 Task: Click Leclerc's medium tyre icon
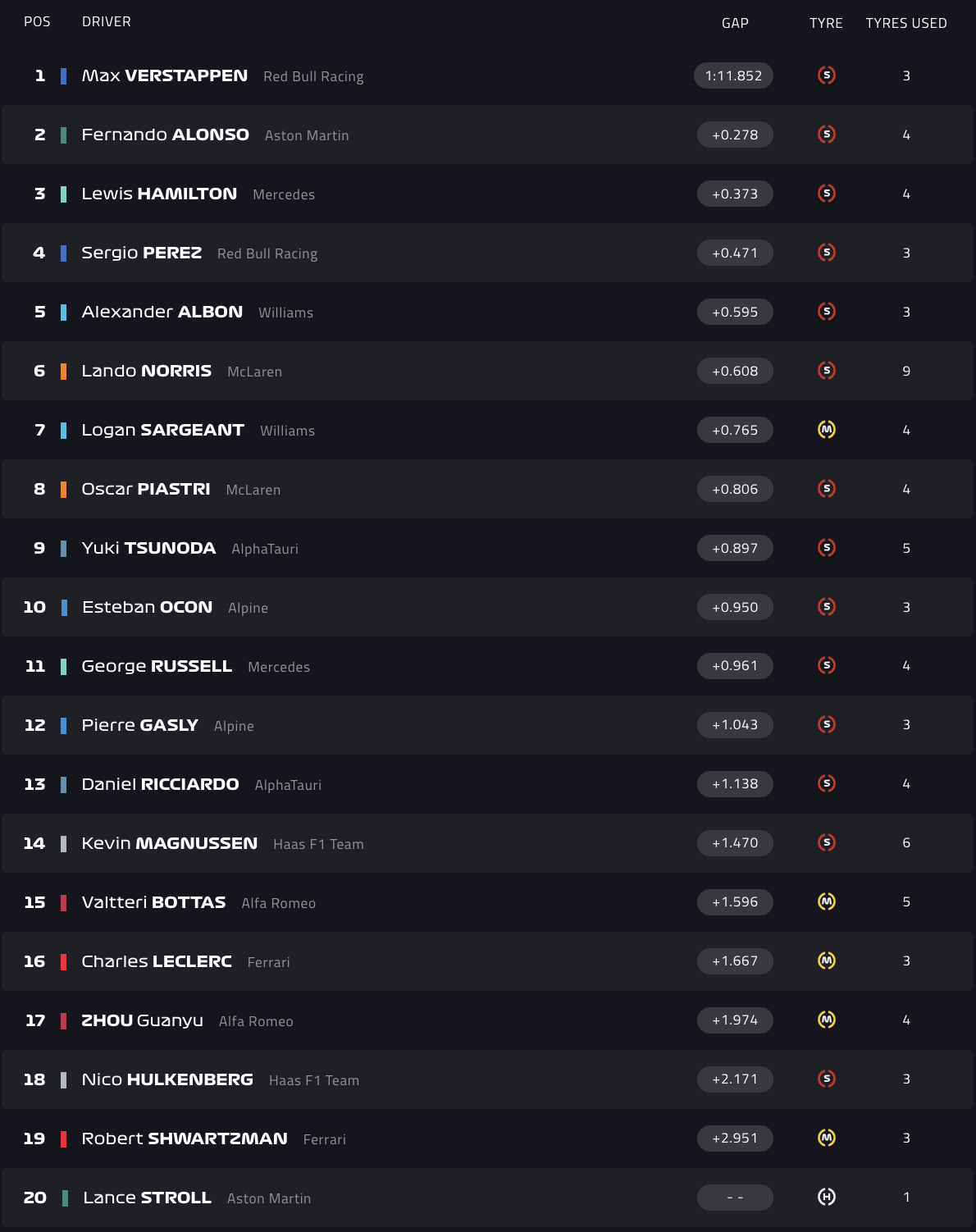click(827, 961)
